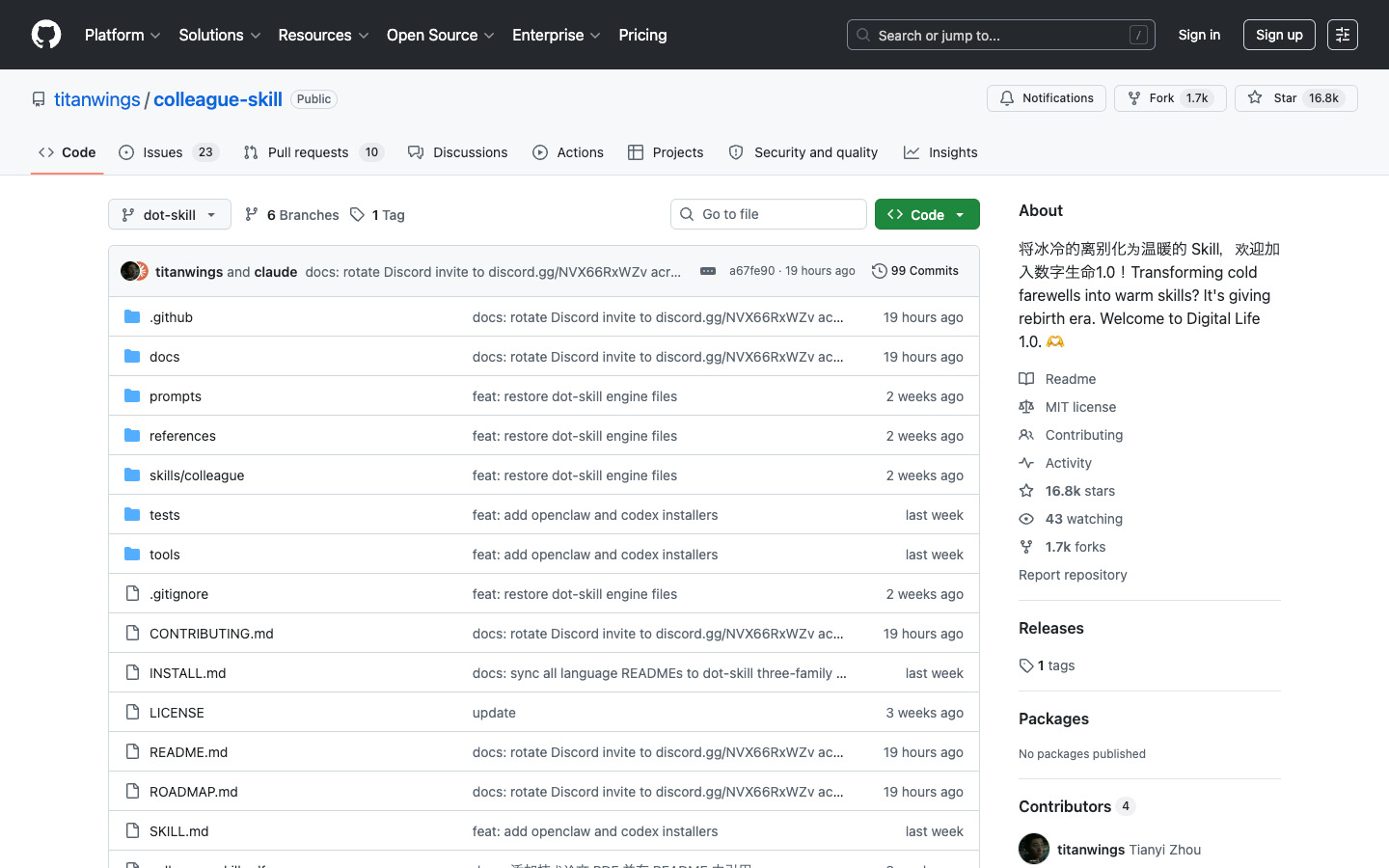Open the green Code dropdown
1389x868 pixels.
click(x=927, y=214)
